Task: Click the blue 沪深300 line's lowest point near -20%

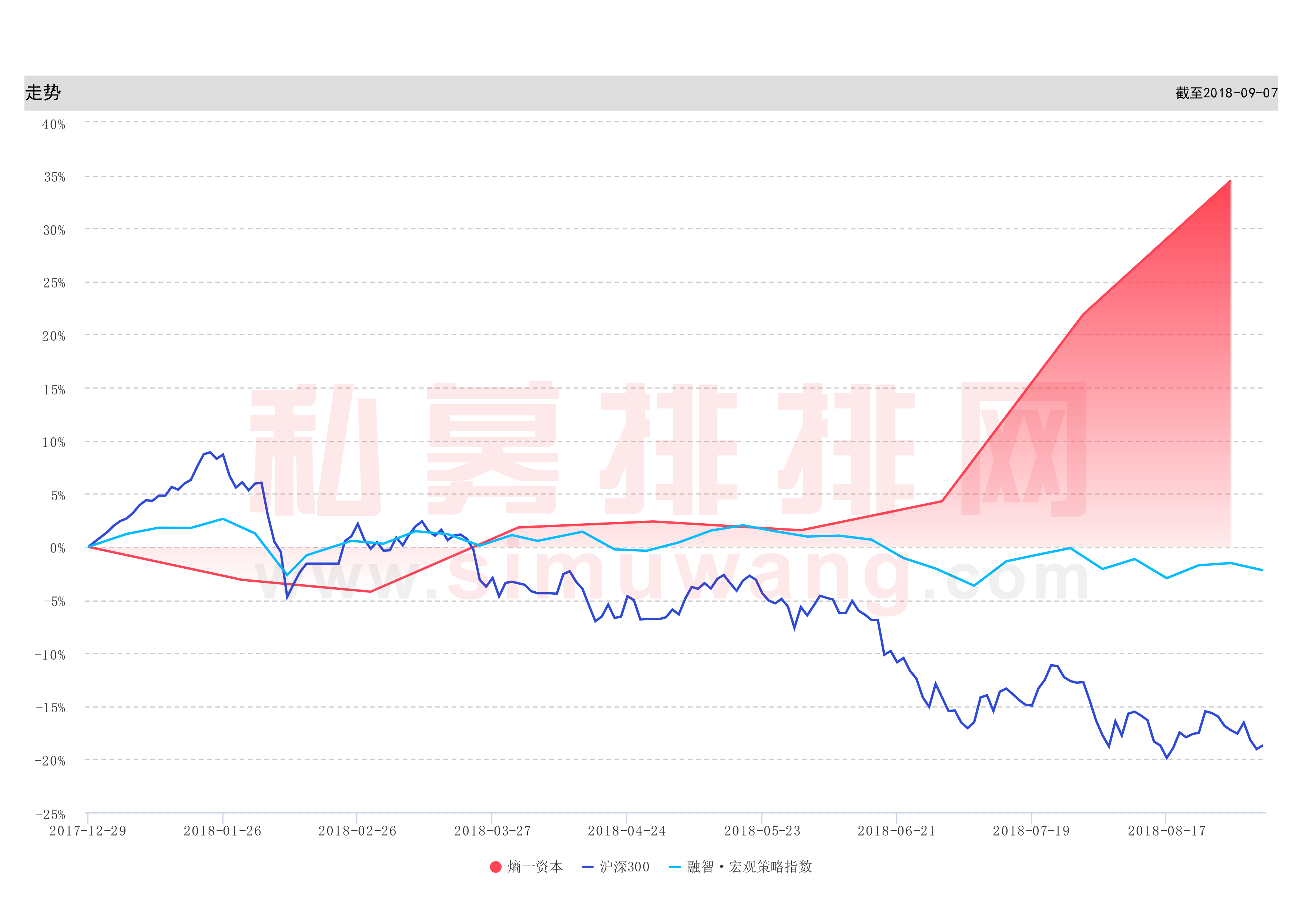Action: point(1166,758)
